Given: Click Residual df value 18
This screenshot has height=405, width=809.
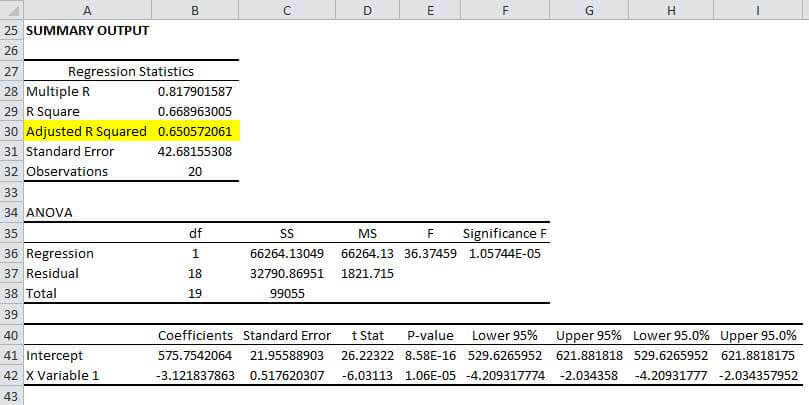Looking at the screenshot, I should [195, 273].
